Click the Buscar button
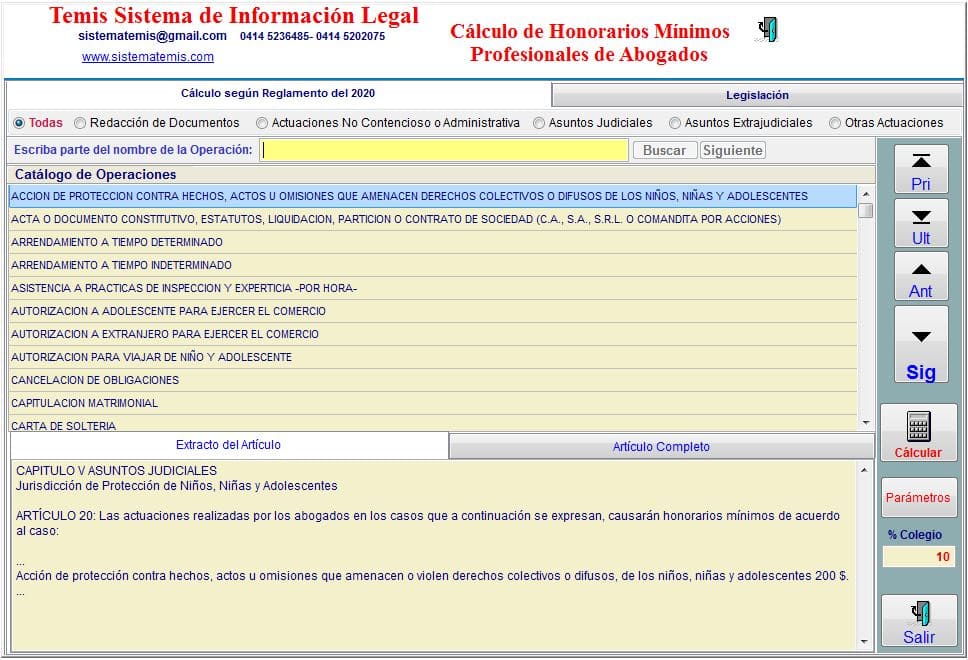Screen dimensions: 968x660 click(x=664, y=150)
